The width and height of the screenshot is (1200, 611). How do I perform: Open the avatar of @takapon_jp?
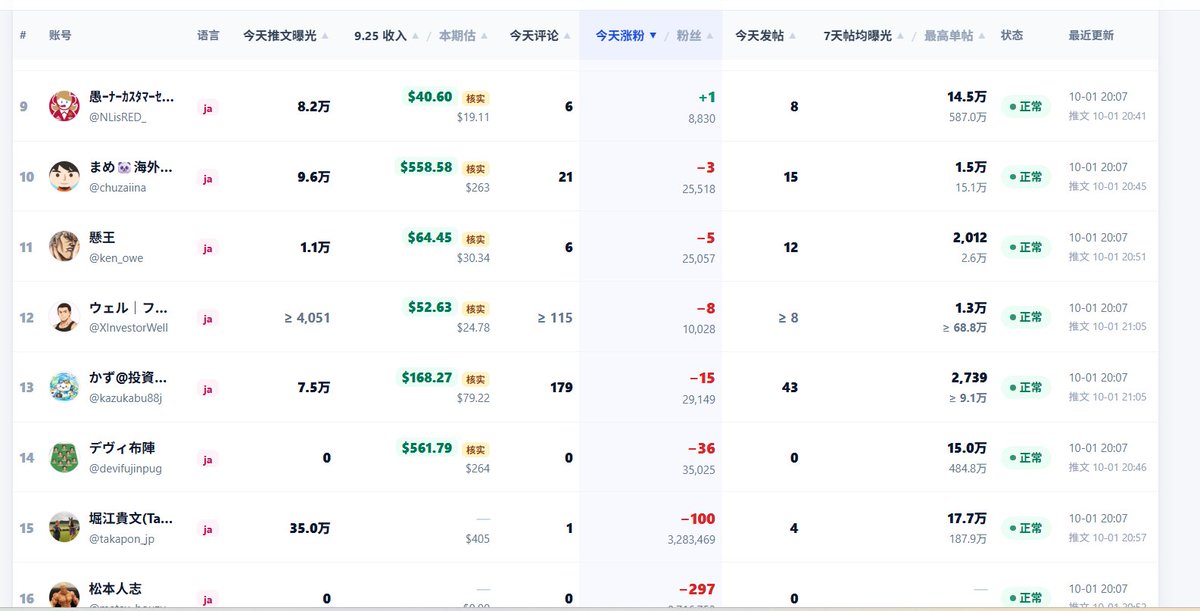(x=64, y=527)
